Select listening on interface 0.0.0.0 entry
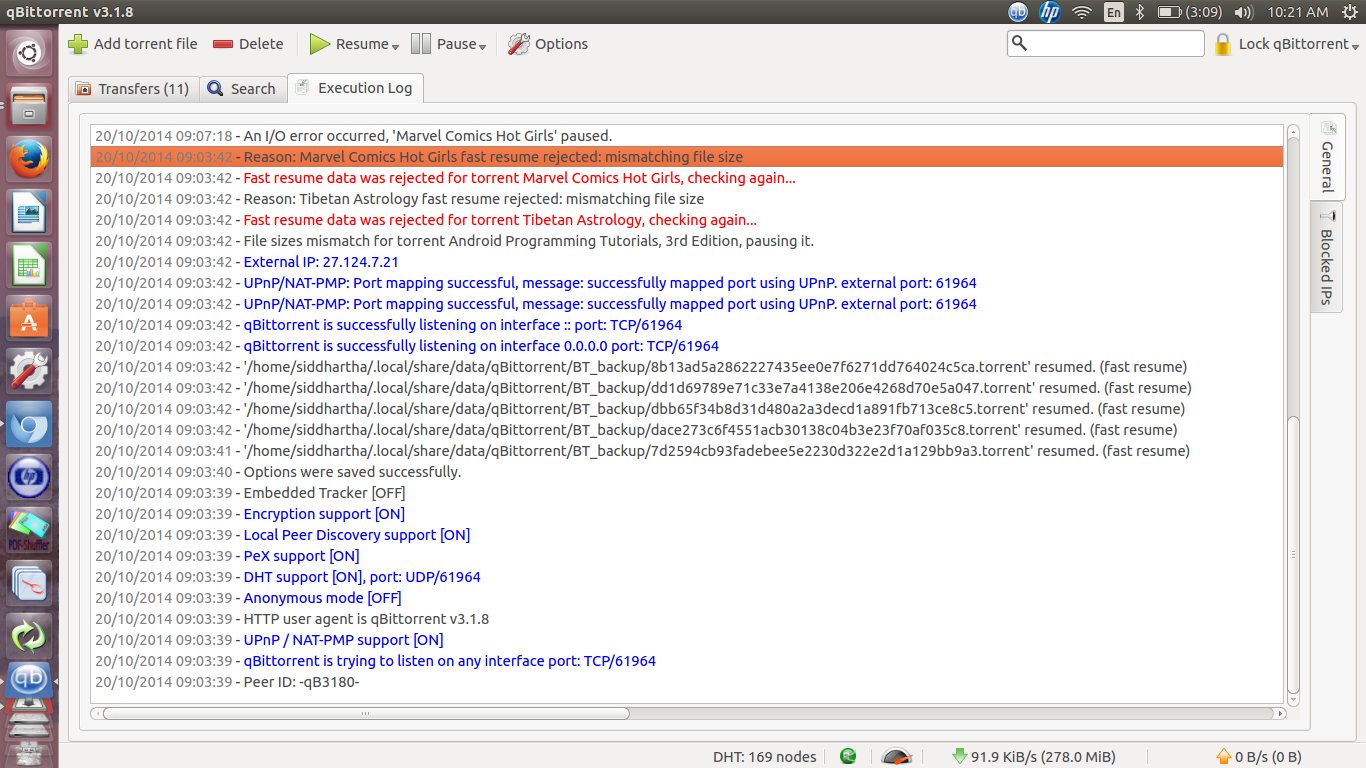1366x768 pixels. (x=687, y=346)
